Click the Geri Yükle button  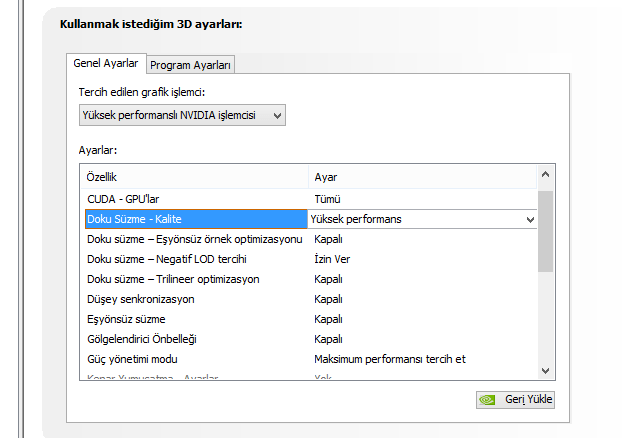coord(515,400)
